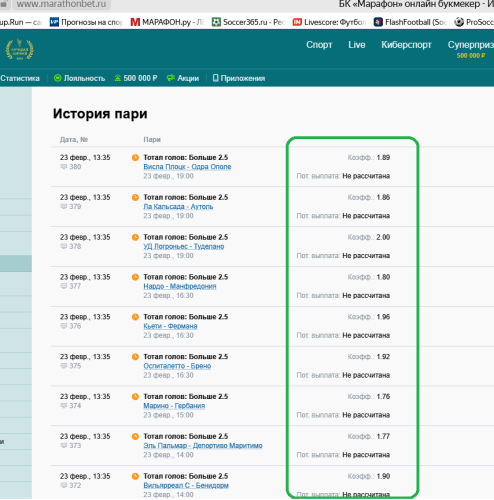The image size is (494, 500).
Task: Open the УД Логроньес - Туделано match link
Action: [184, 246]
